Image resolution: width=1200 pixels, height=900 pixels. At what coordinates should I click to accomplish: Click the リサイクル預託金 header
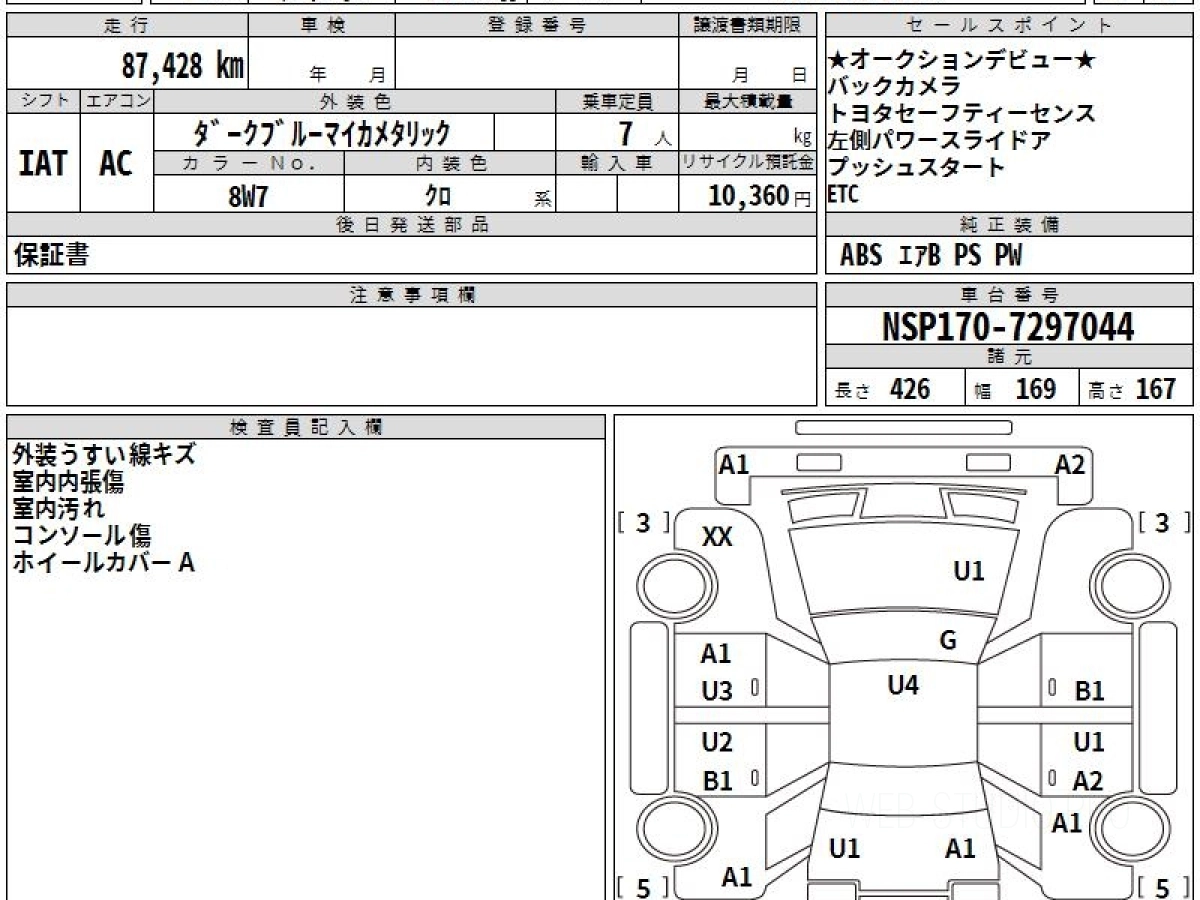(x=747, y=163)
